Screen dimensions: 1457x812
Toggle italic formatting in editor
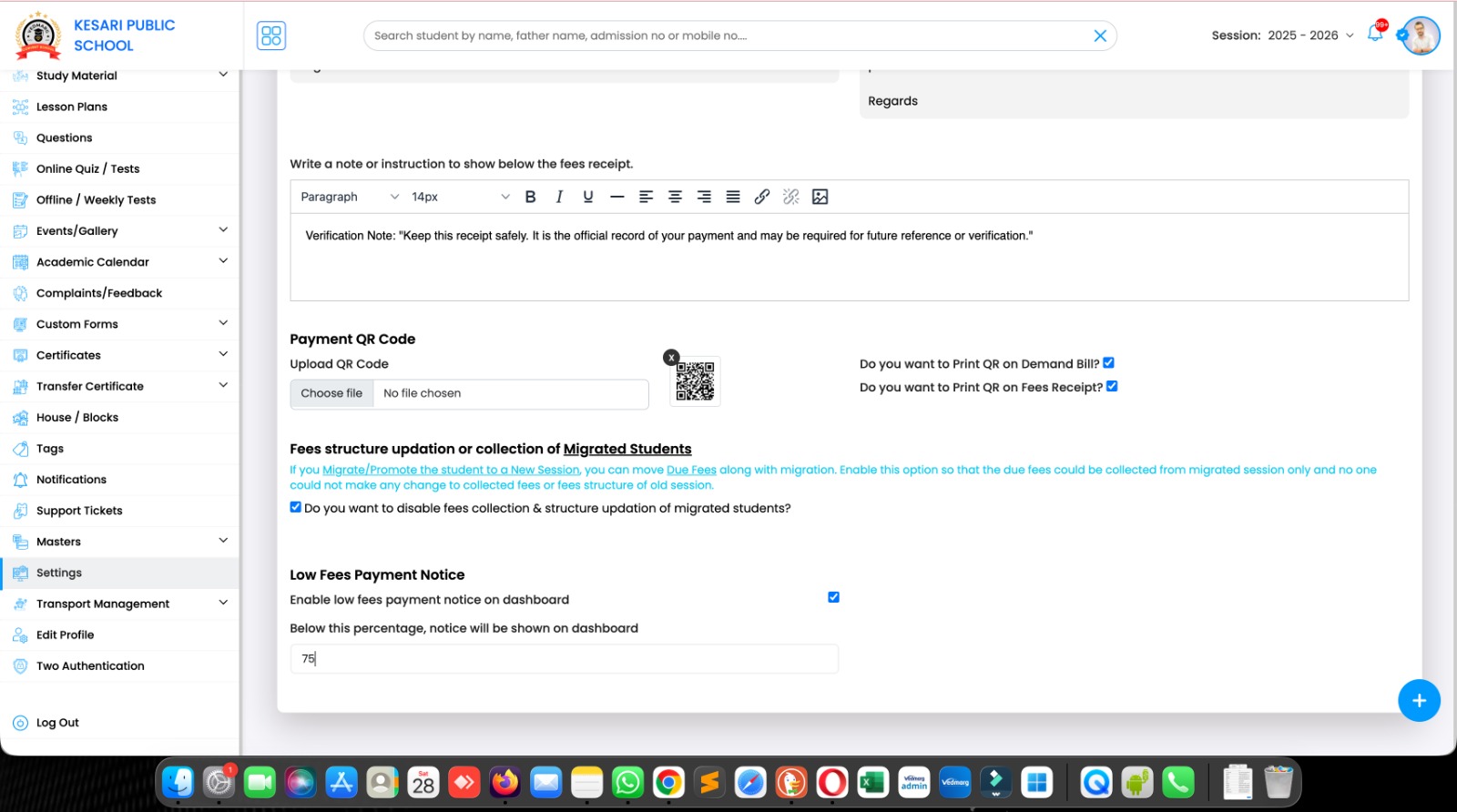(559, 197)
